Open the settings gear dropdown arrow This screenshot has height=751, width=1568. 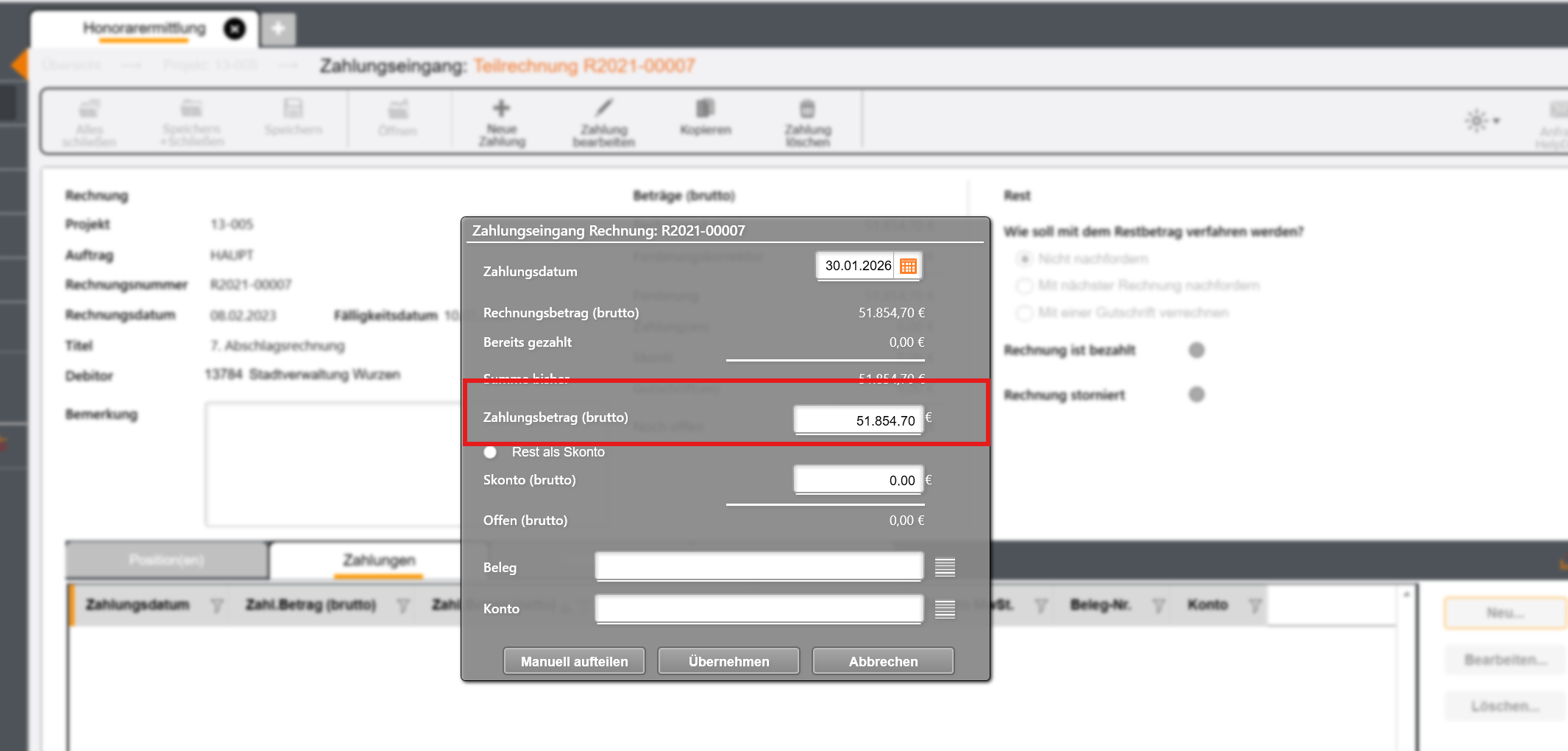tap(1497, 121)
